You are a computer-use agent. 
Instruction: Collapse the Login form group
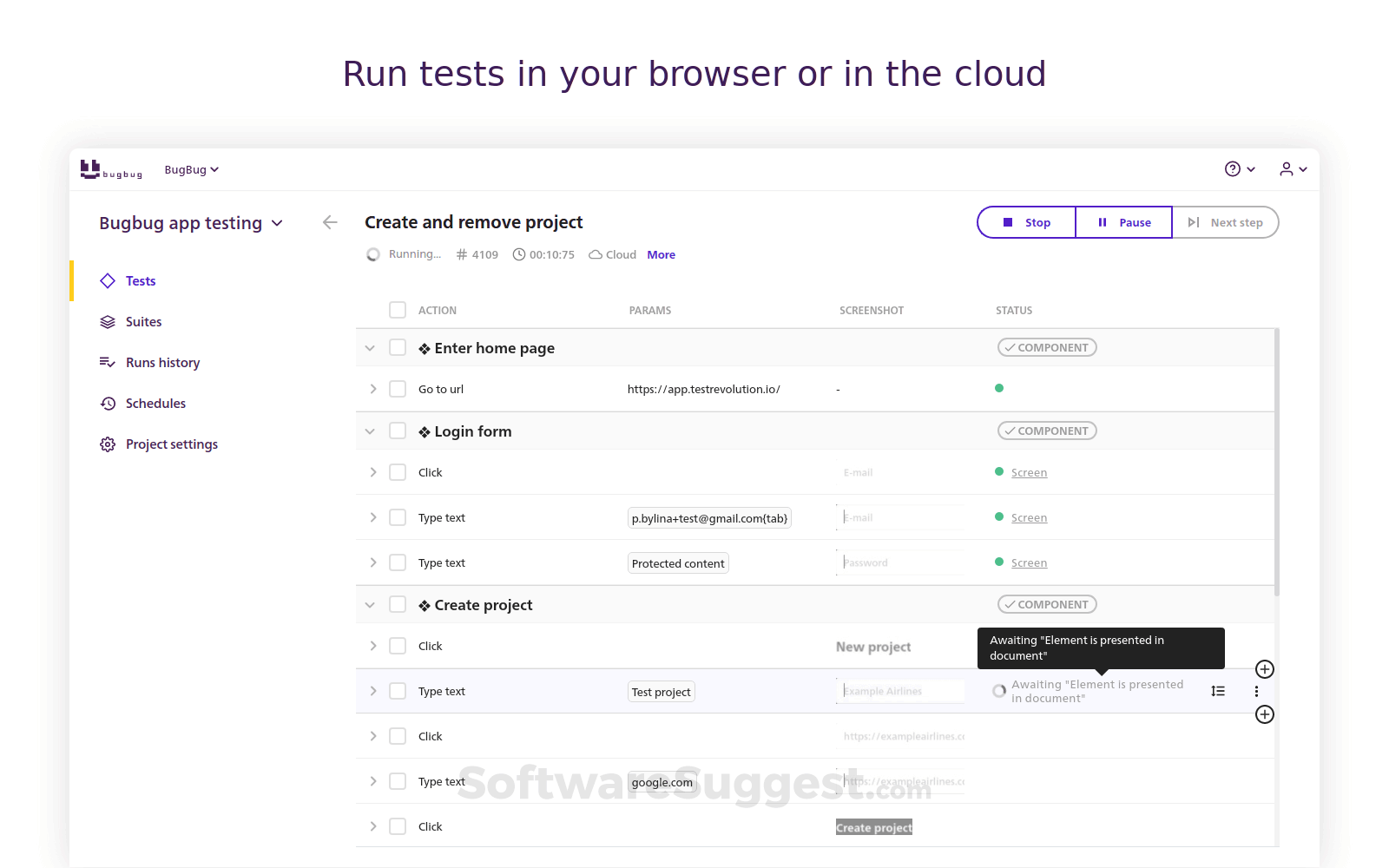(370, 431)
